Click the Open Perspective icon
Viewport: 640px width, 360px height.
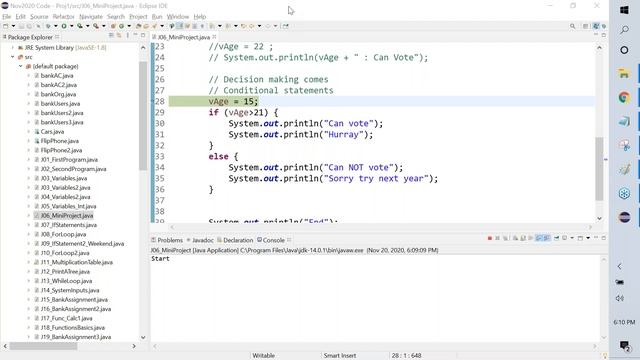click(586, 26)
